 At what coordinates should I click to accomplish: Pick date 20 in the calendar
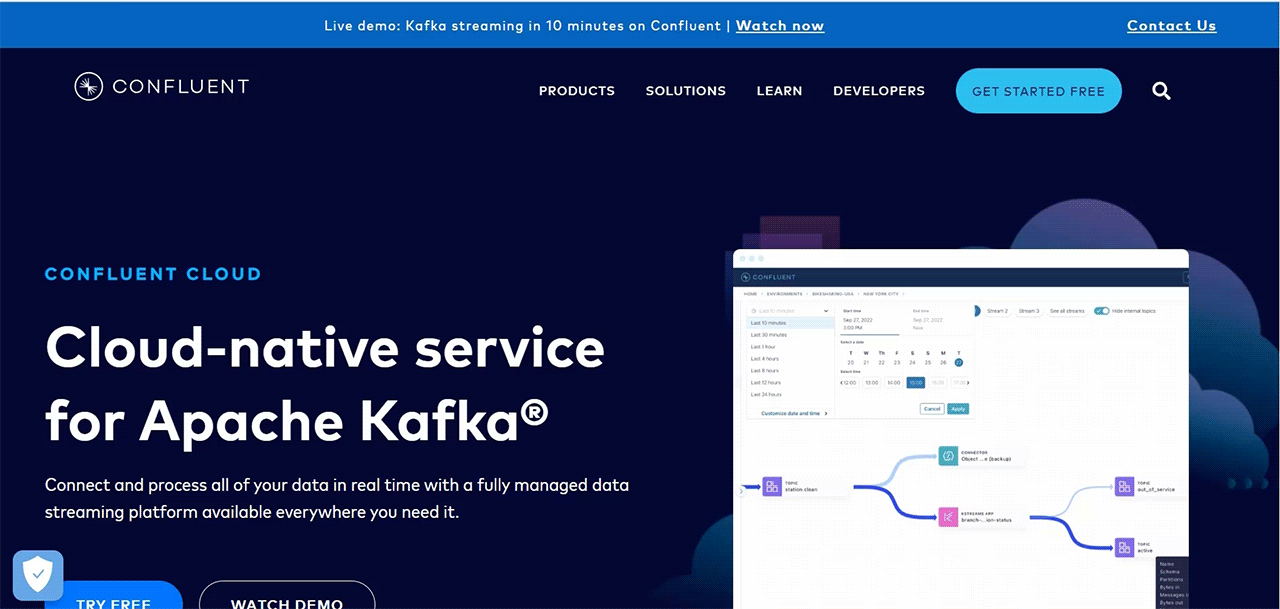[x=851, y=363]
